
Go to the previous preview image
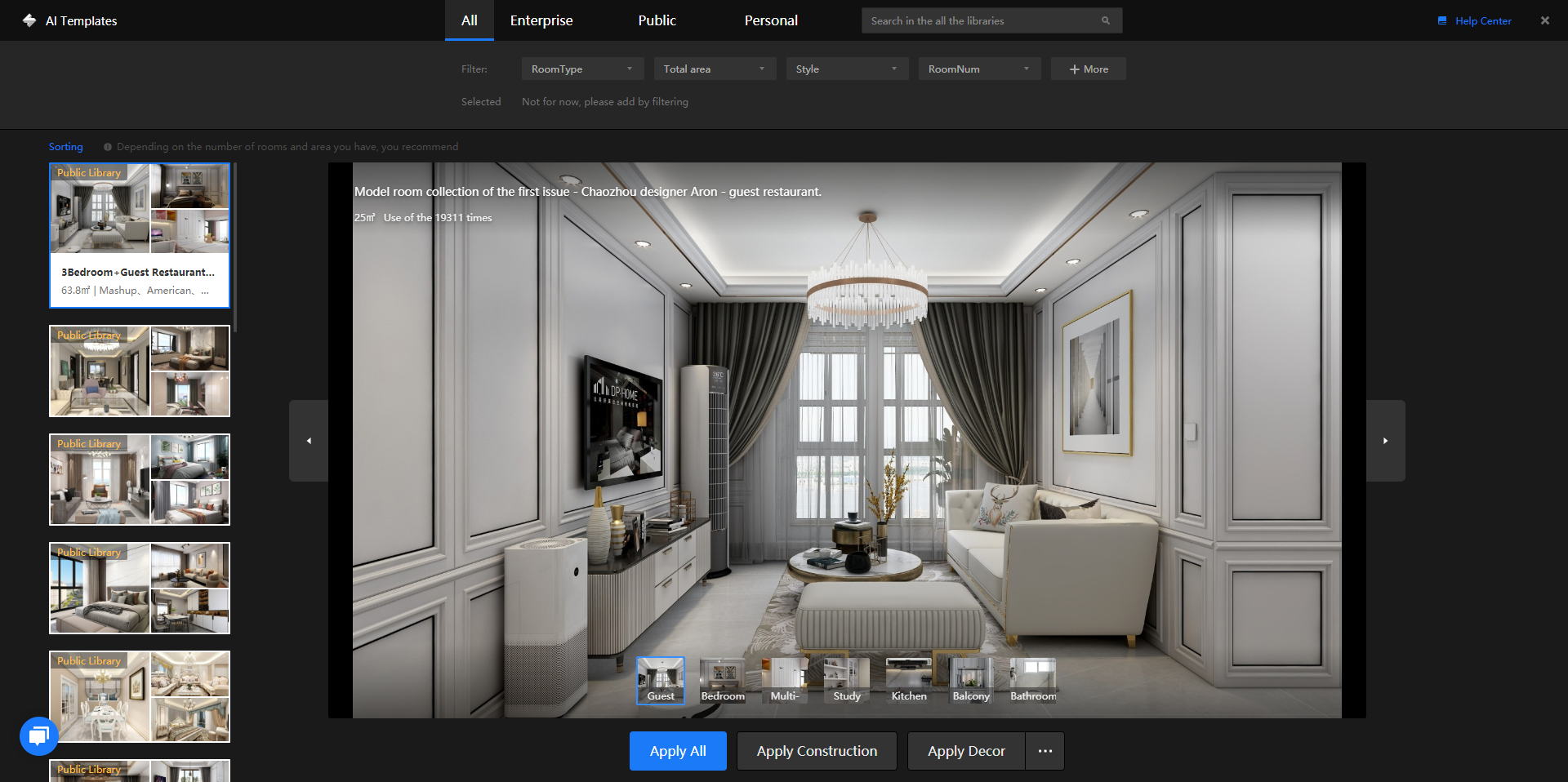tap(309, 441)
